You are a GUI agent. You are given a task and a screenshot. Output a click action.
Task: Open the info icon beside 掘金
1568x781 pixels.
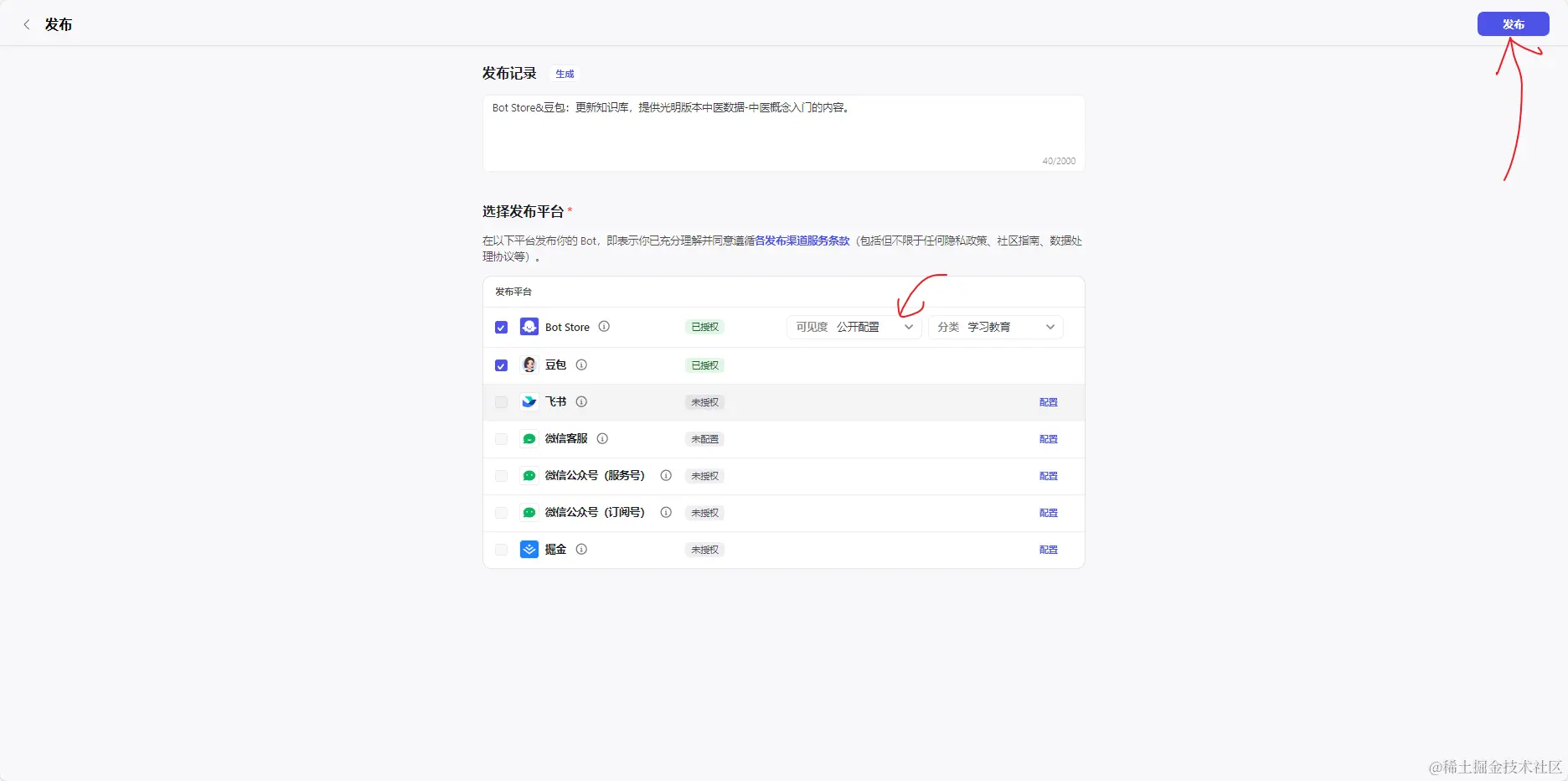(581, 549)
